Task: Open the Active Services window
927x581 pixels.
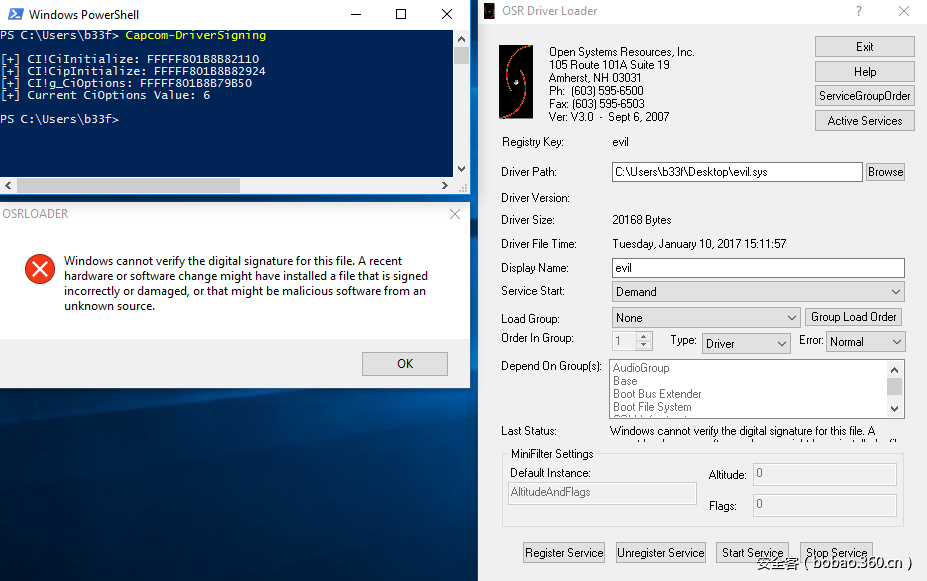Action: [x=864, y=121]
